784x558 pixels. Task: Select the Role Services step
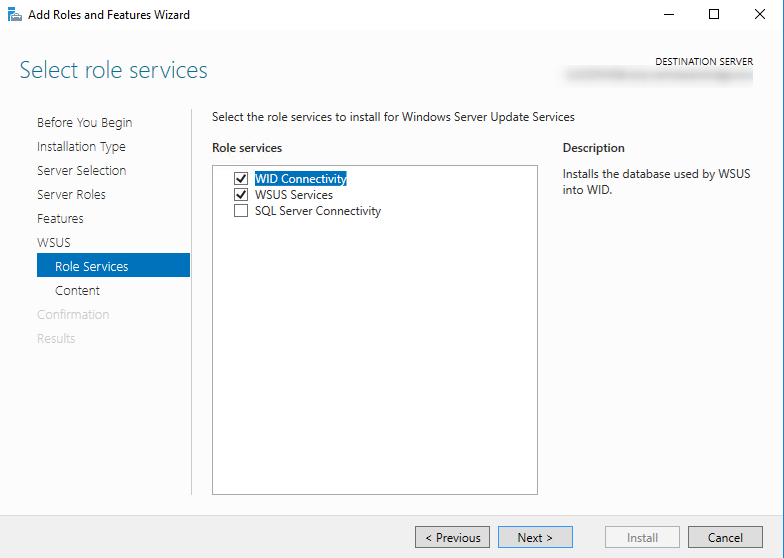tap(114, 265)
